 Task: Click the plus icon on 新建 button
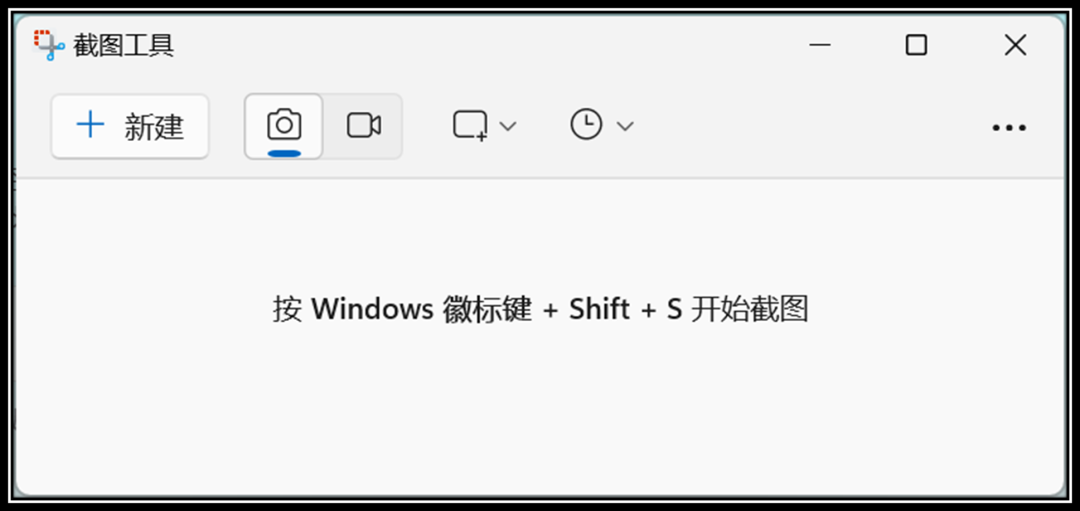pos(91,126)
